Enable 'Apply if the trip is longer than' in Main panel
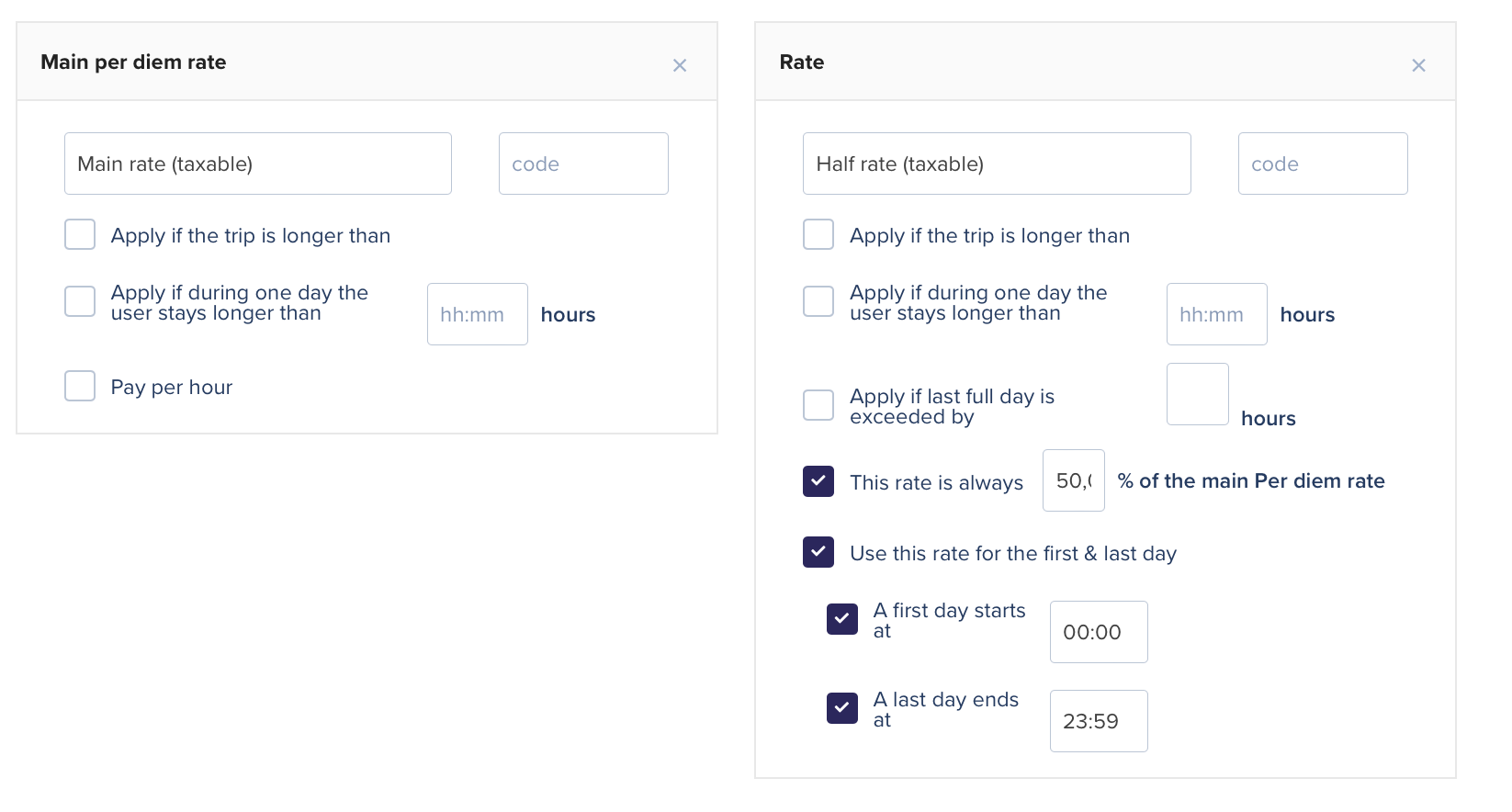This screenshot has width=1512, height=812. [x=80, y=234]
